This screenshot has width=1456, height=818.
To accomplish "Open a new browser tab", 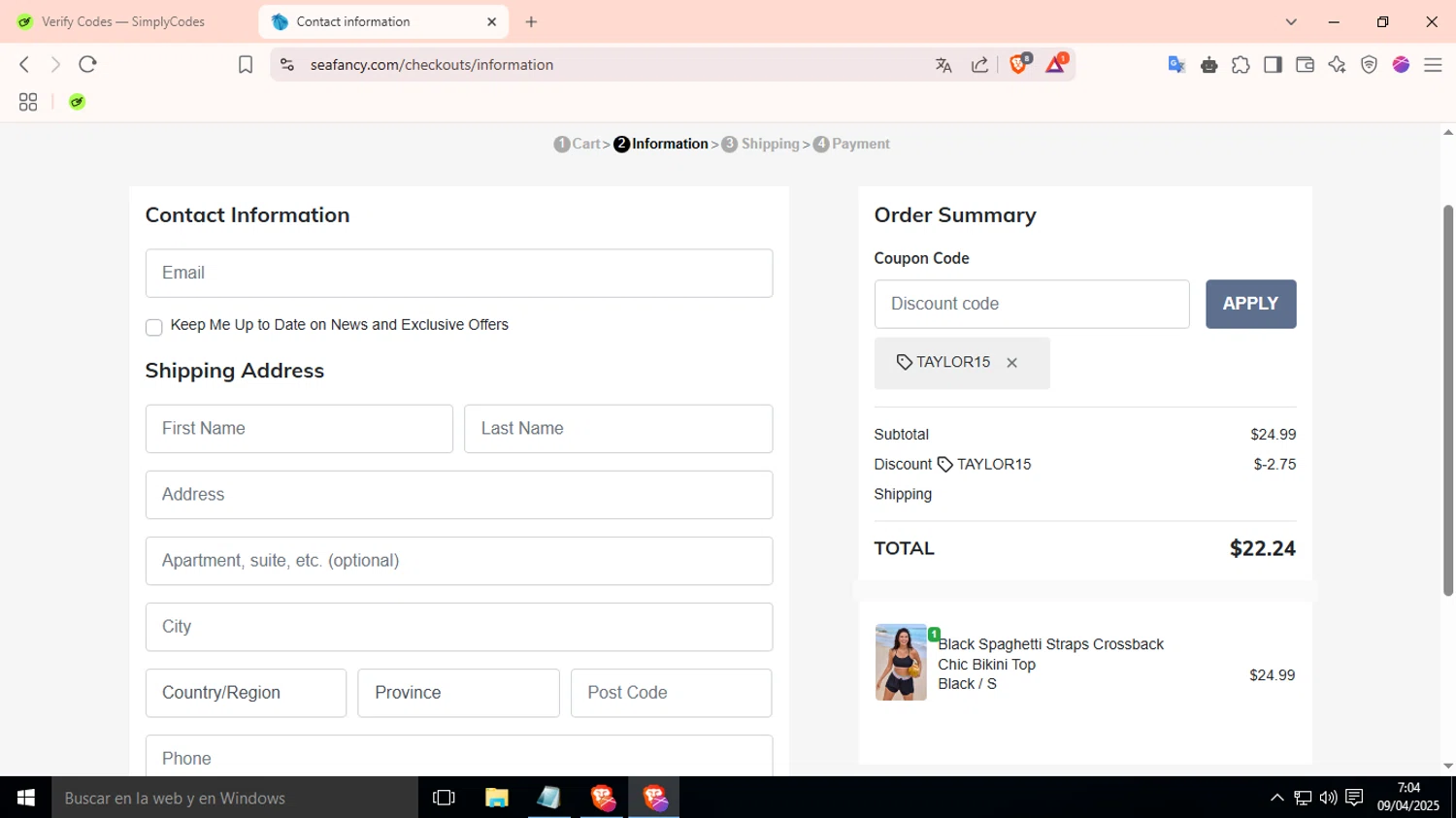I will [x=531, y=21].
